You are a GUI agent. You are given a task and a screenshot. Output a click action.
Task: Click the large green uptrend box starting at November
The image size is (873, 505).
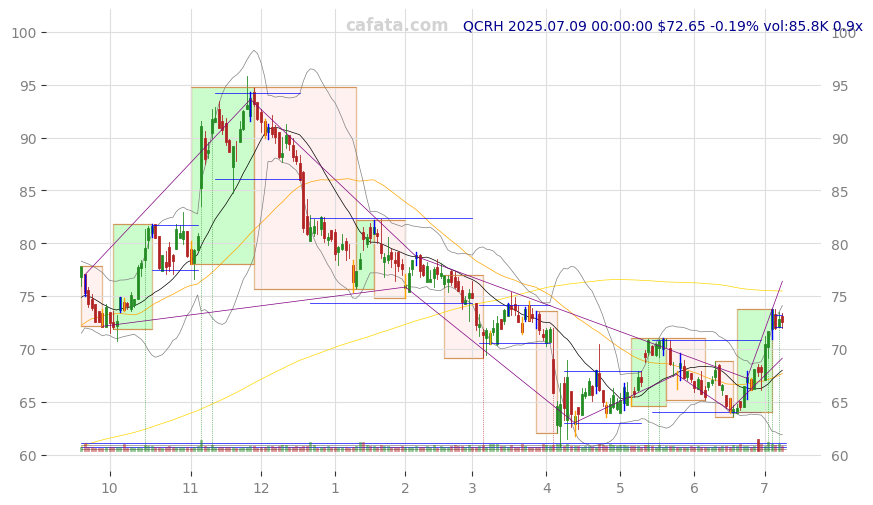tap(223, 175)
